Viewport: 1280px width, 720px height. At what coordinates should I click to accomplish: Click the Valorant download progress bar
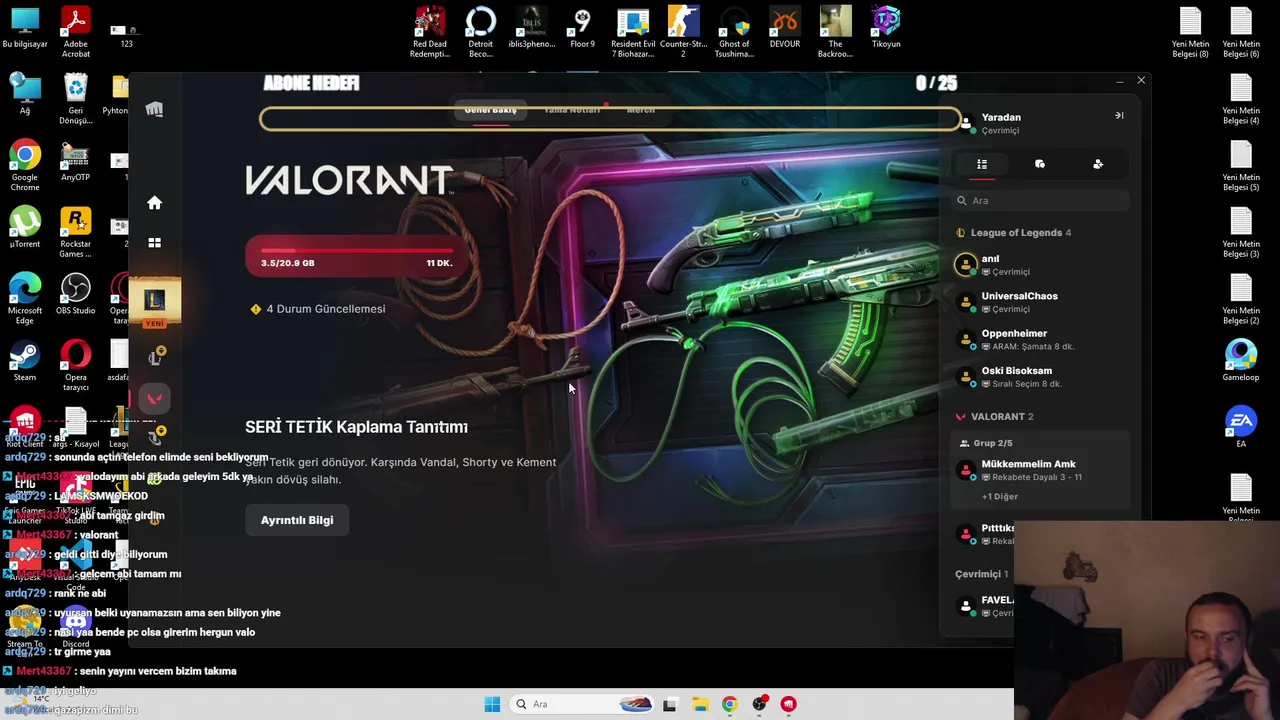click(357, 256)
